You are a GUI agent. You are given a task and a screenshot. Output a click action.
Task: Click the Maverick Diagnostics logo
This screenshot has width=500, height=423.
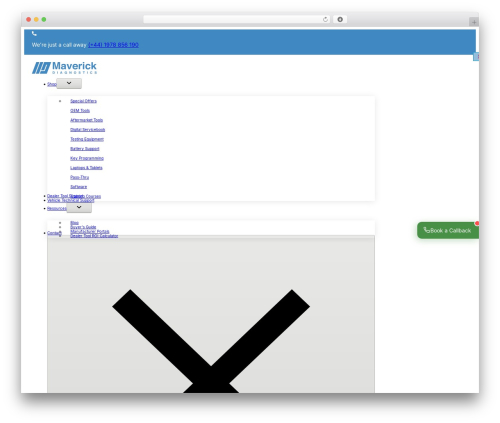[x=64, y=68]
